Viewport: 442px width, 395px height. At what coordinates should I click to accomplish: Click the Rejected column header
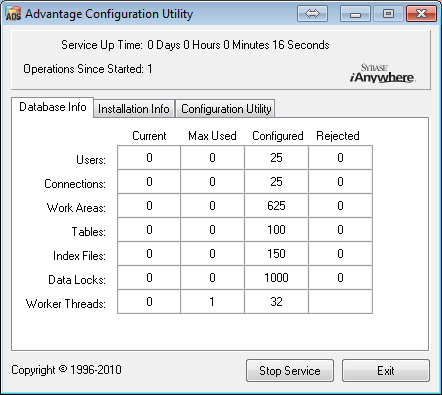(x=338, y=136)
